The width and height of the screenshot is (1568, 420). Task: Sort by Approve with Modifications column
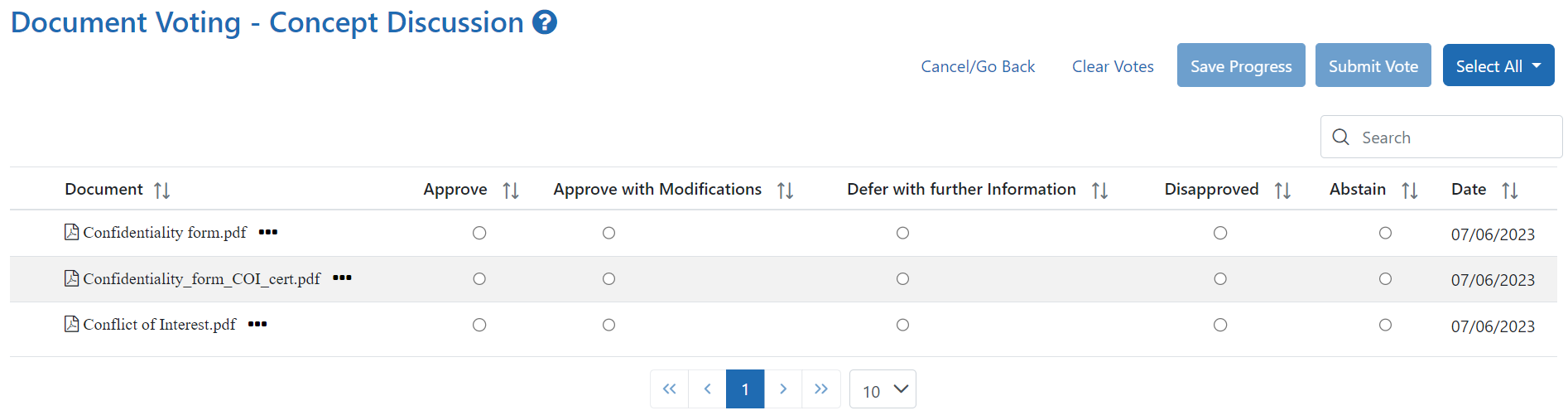point(785,191)
